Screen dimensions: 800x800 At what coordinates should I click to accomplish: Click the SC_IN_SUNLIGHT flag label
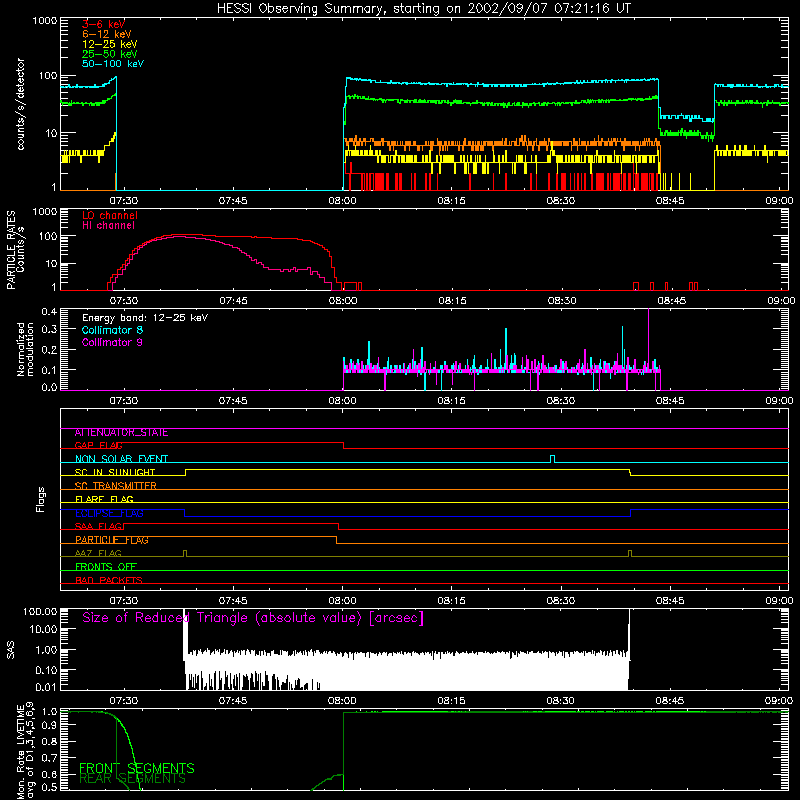coord(115,472)
